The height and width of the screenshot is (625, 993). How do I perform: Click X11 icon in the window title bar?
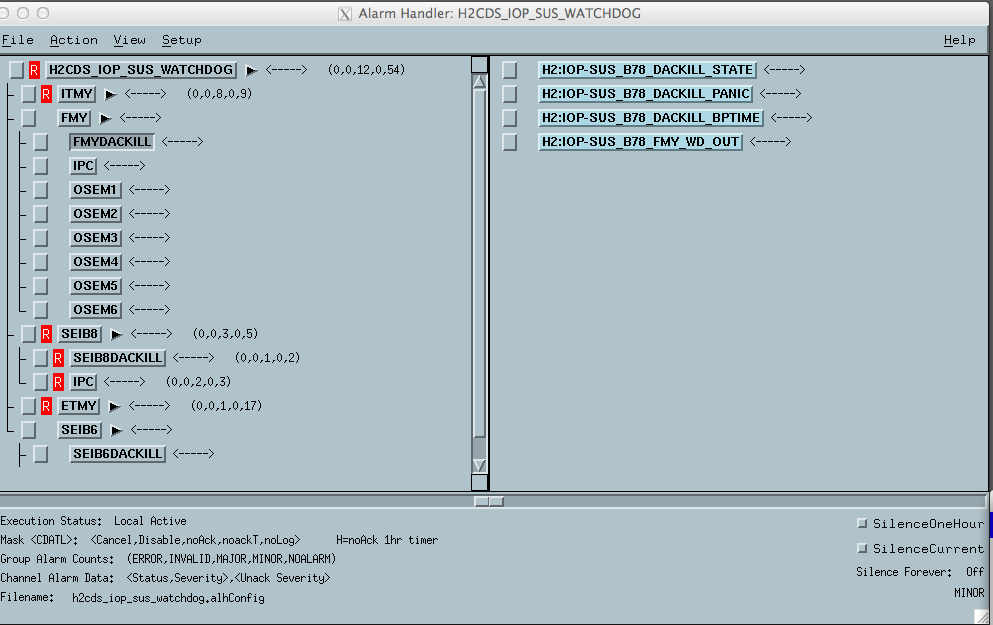[345, 14]
